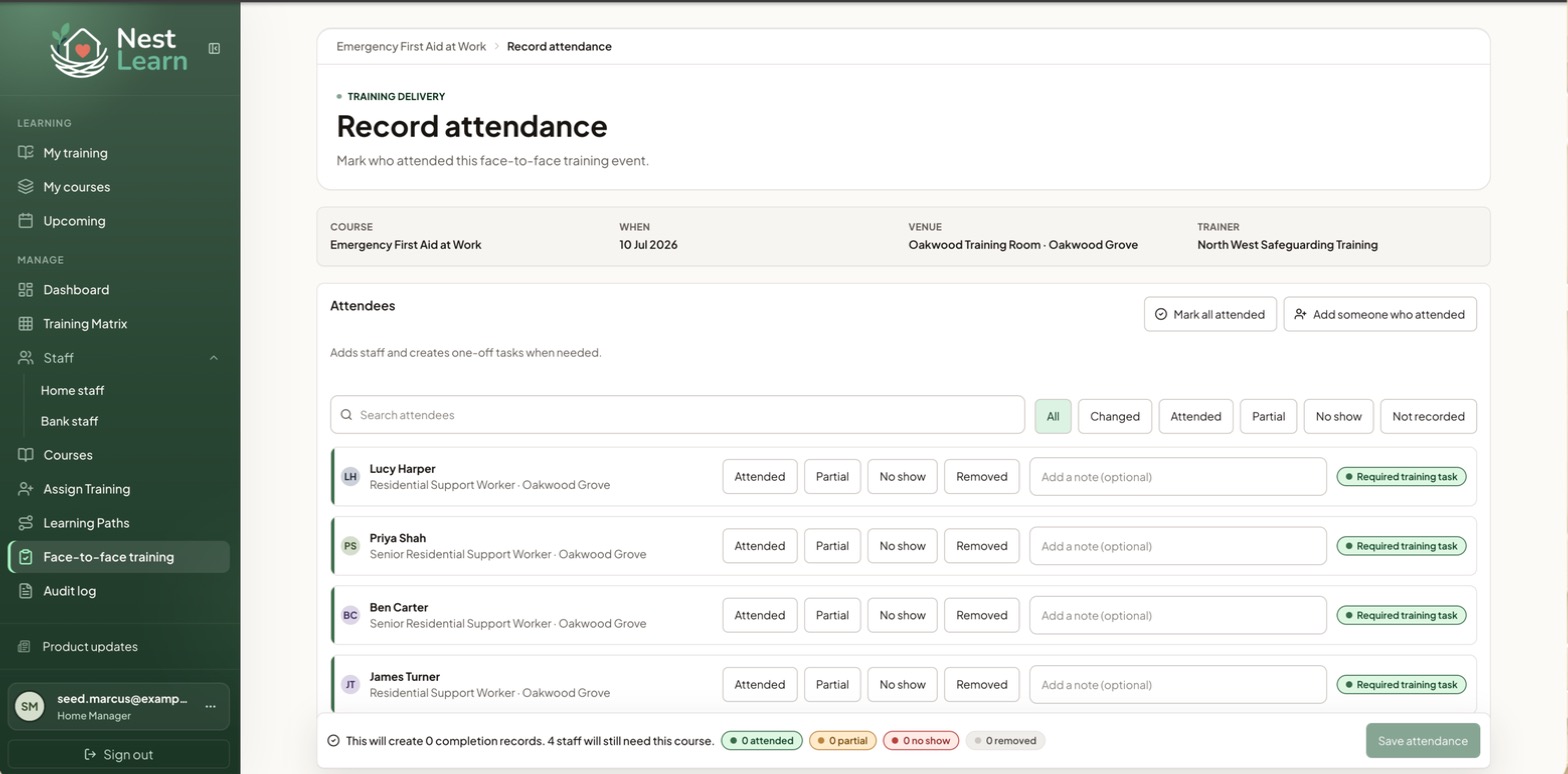Click James Turner's JT avatar

point(350,685)
